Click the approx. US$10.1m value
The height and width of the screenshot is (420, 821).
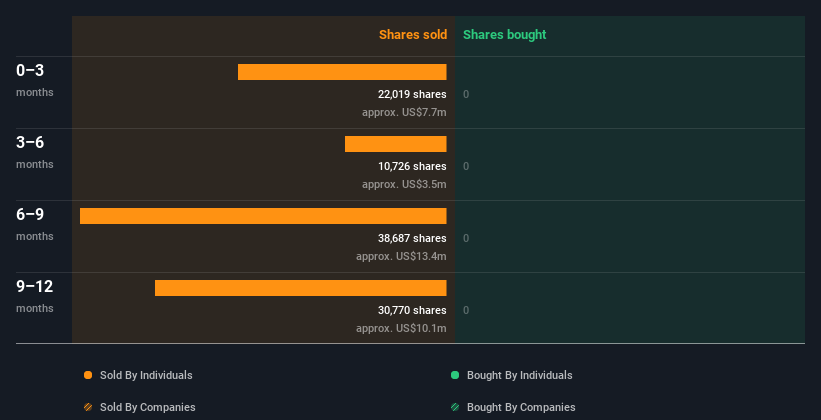coord(401,328)
